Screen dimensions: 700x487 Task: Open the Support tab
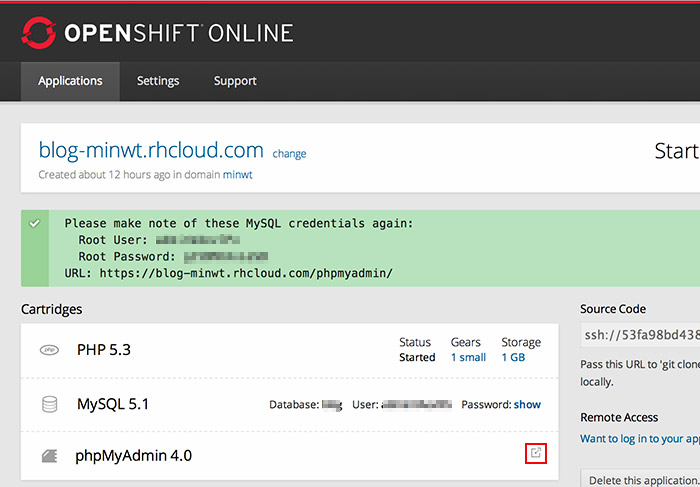click(235, 81)
